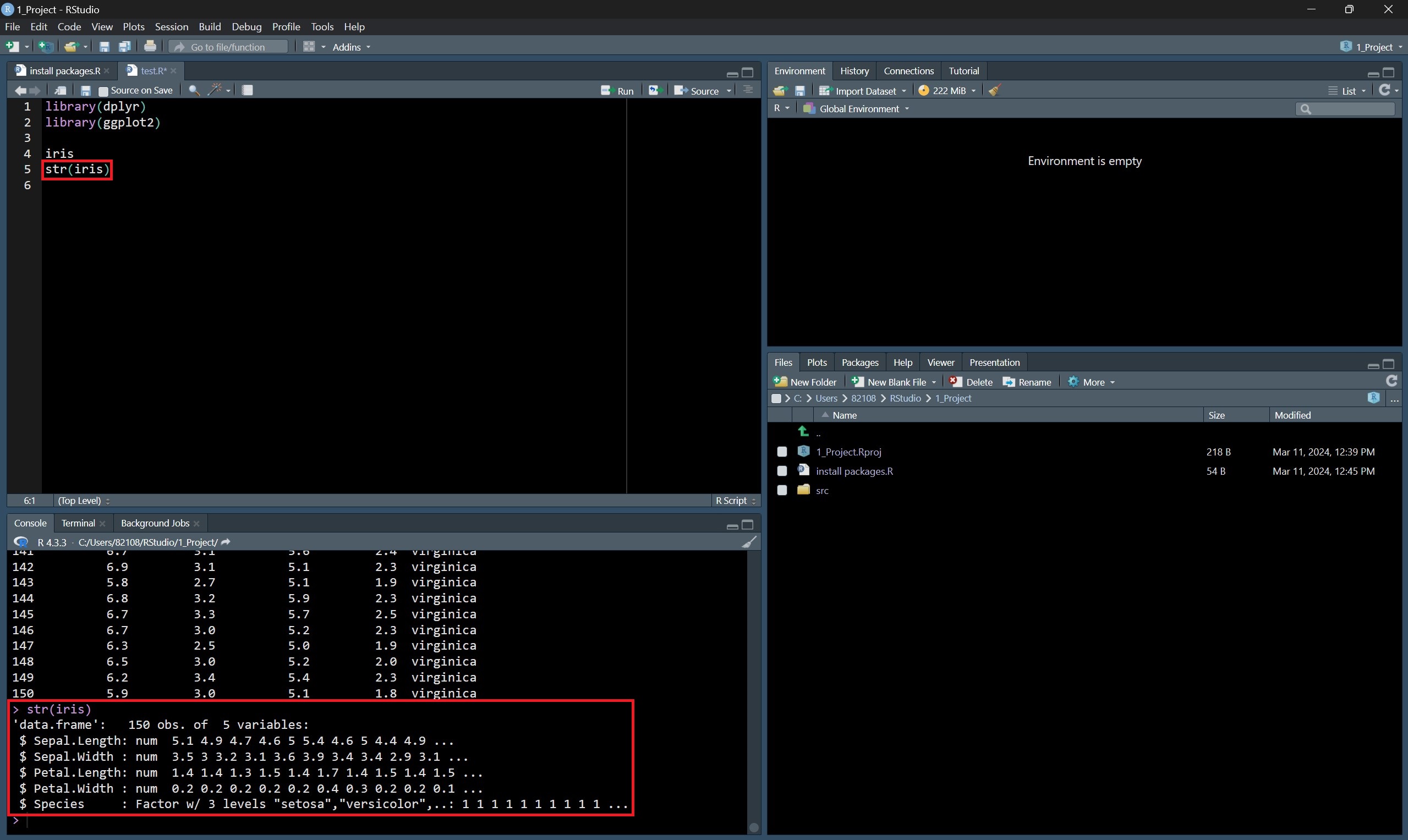Click the code tools magic wand icon
1408x840 pixels.
(x=215, y=90)
